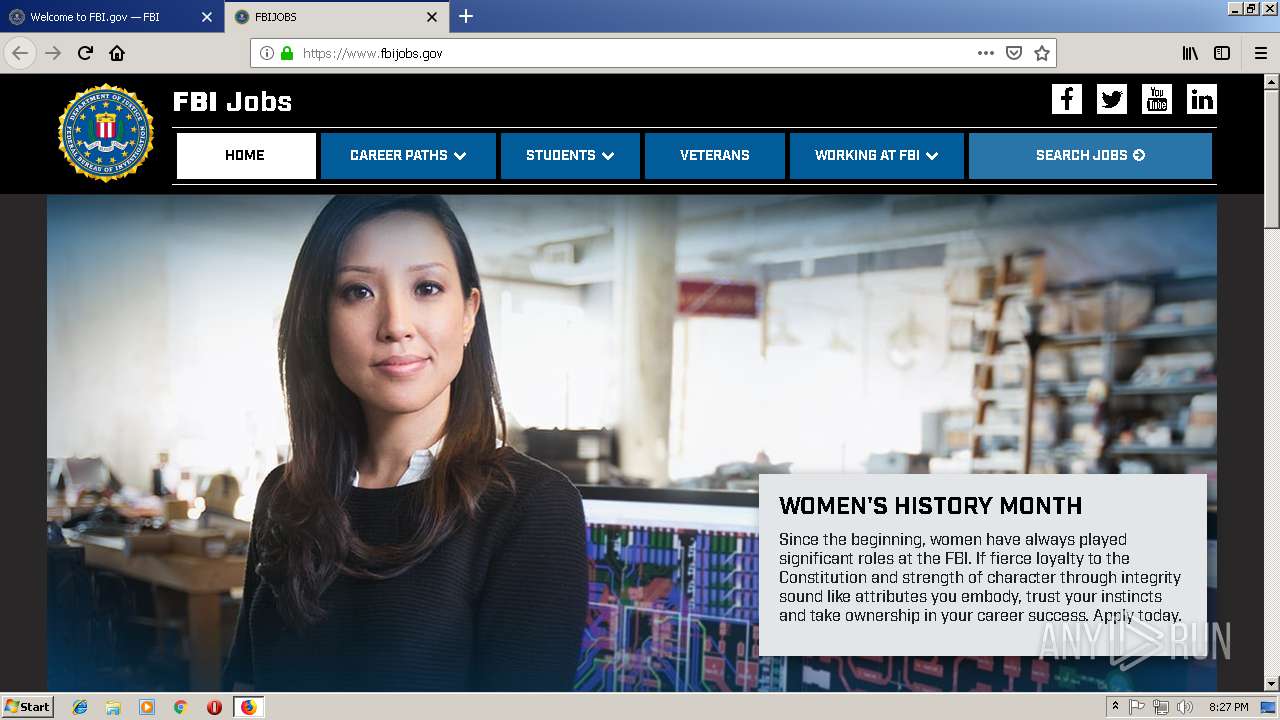The width and height of the screenshot is (1280, 720).
Task: Open the network tray icon
Action: click(x=1161, y=707)
